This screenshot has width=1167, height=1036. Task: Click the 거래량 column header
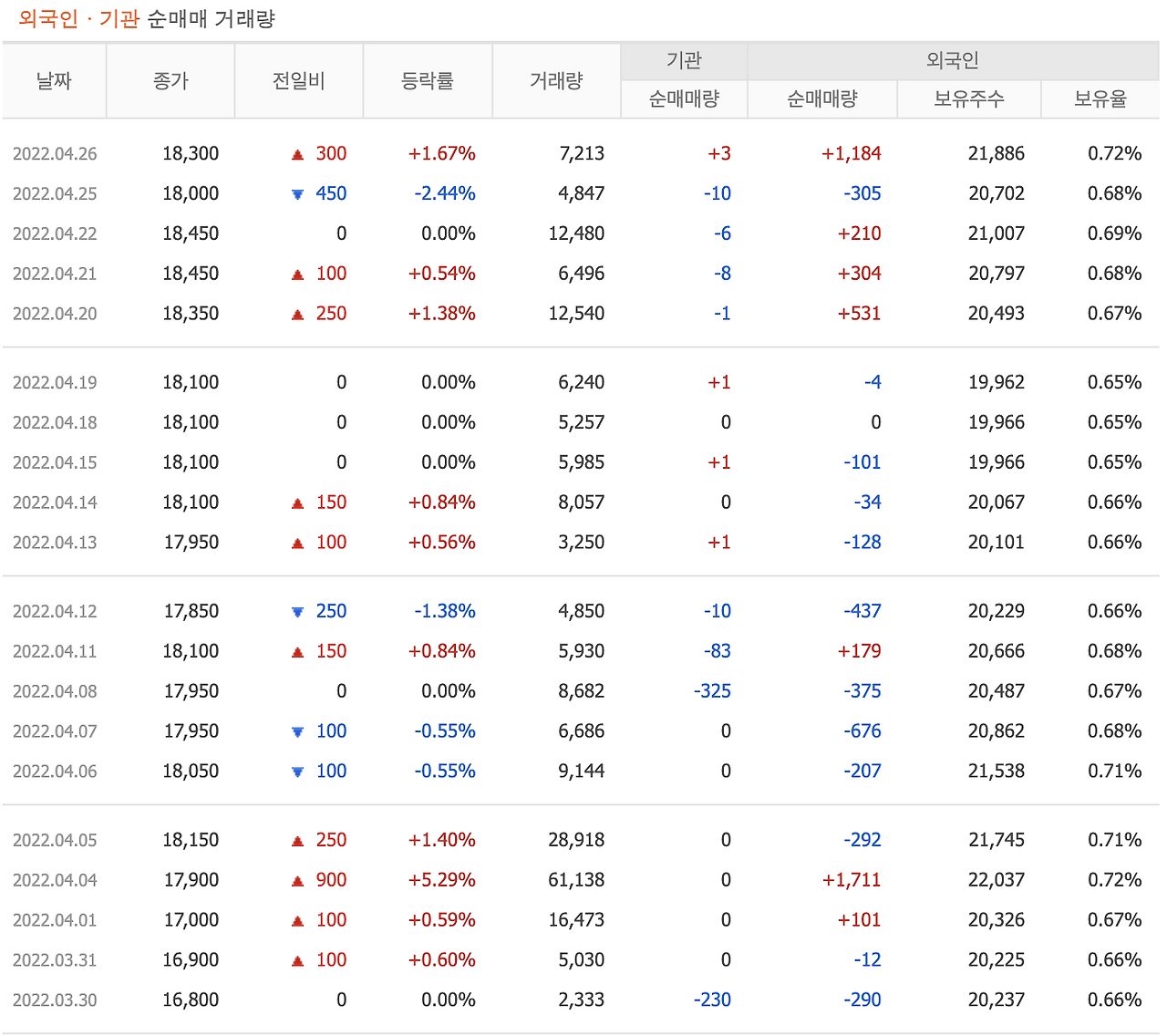tap(556, 80)
